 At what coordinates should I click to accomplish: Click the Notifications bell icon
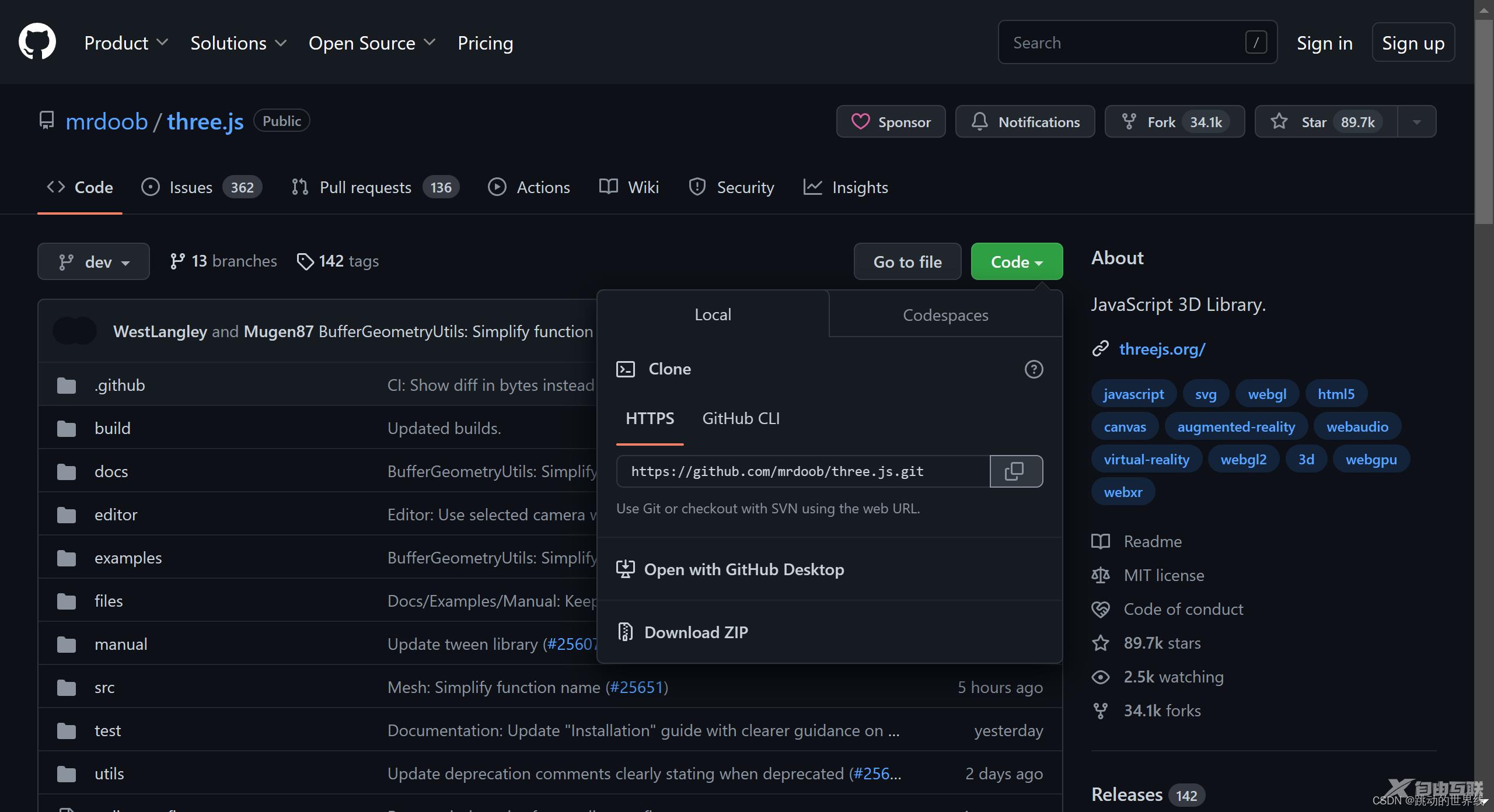979,121
